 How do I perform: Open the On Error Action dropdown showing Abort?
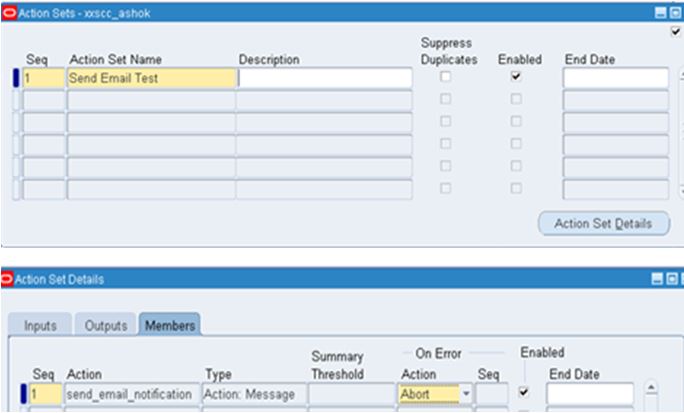coord(466,394)
